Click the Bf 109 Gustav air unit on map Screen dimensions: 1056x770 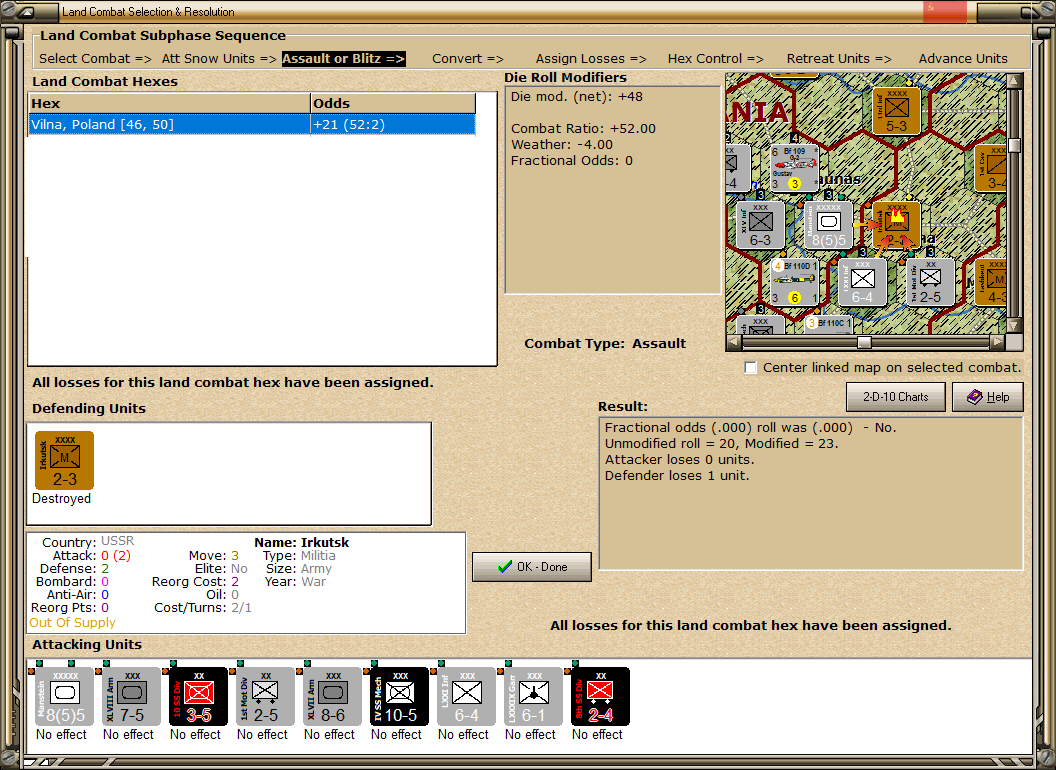click(795, 168)
